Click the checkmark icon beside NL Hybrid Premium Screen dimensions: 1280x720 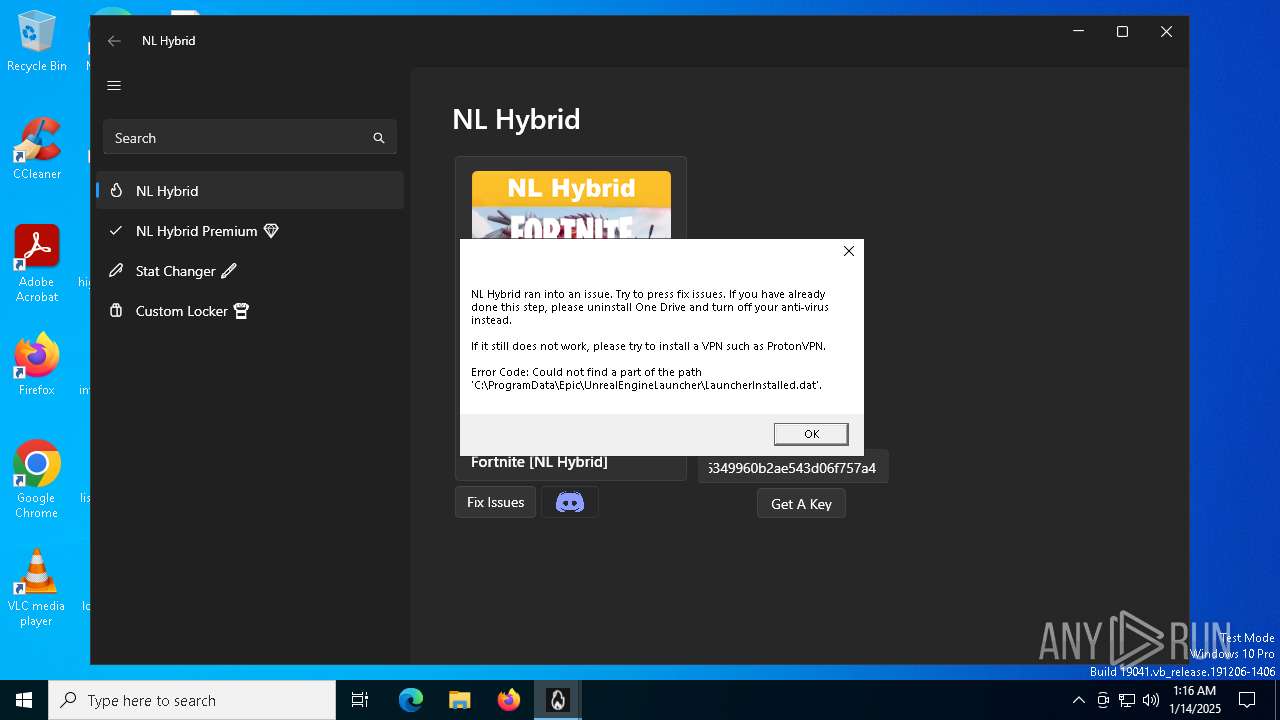tap(116, 231)
